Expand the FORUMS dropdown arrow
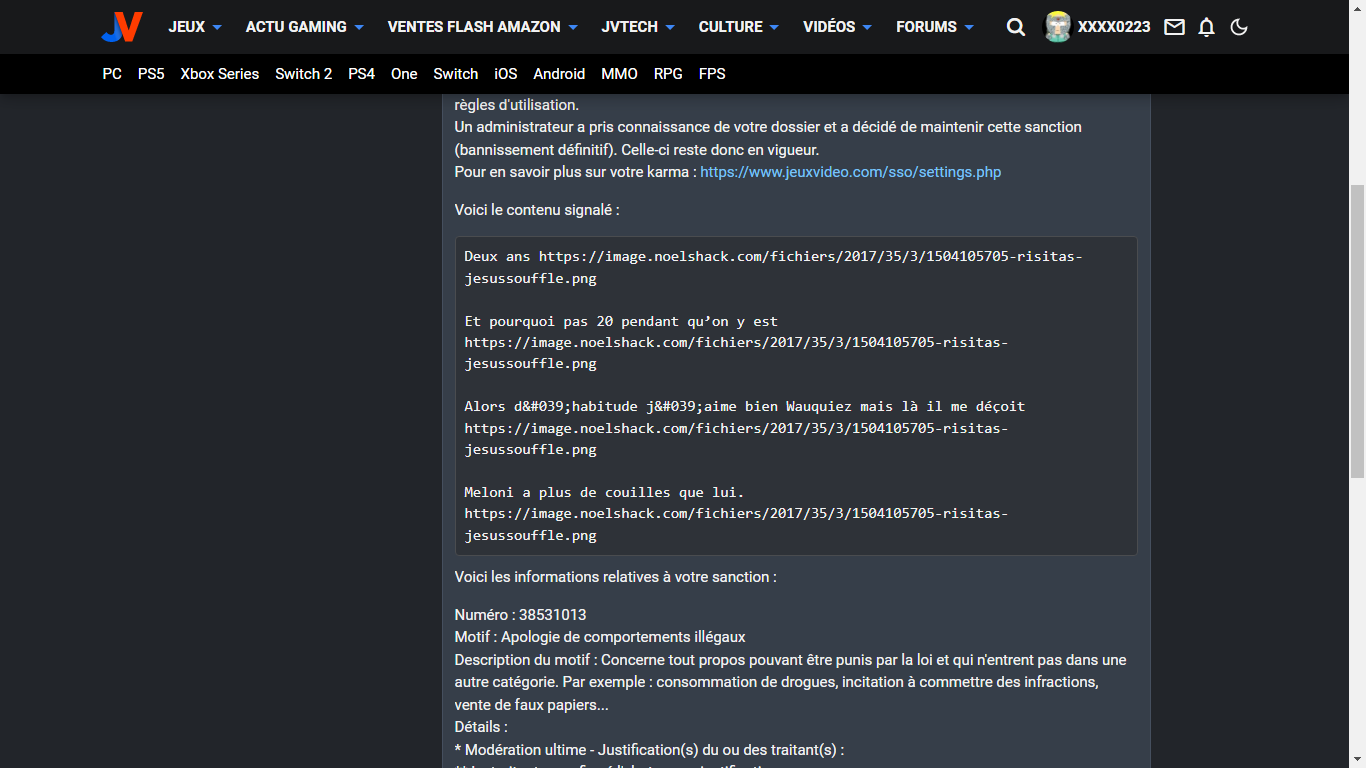 [x=969, y=27]
